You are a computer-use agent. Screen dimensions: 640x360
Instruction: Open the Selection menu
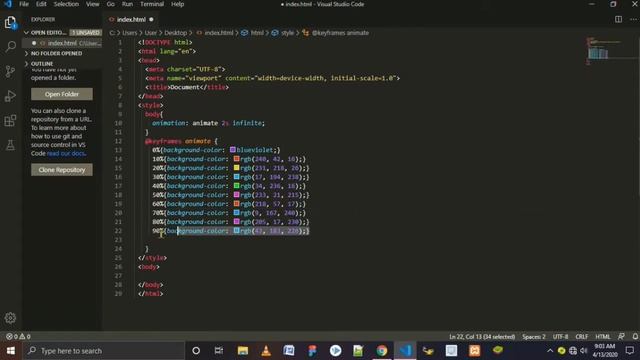tap(66, 4)
